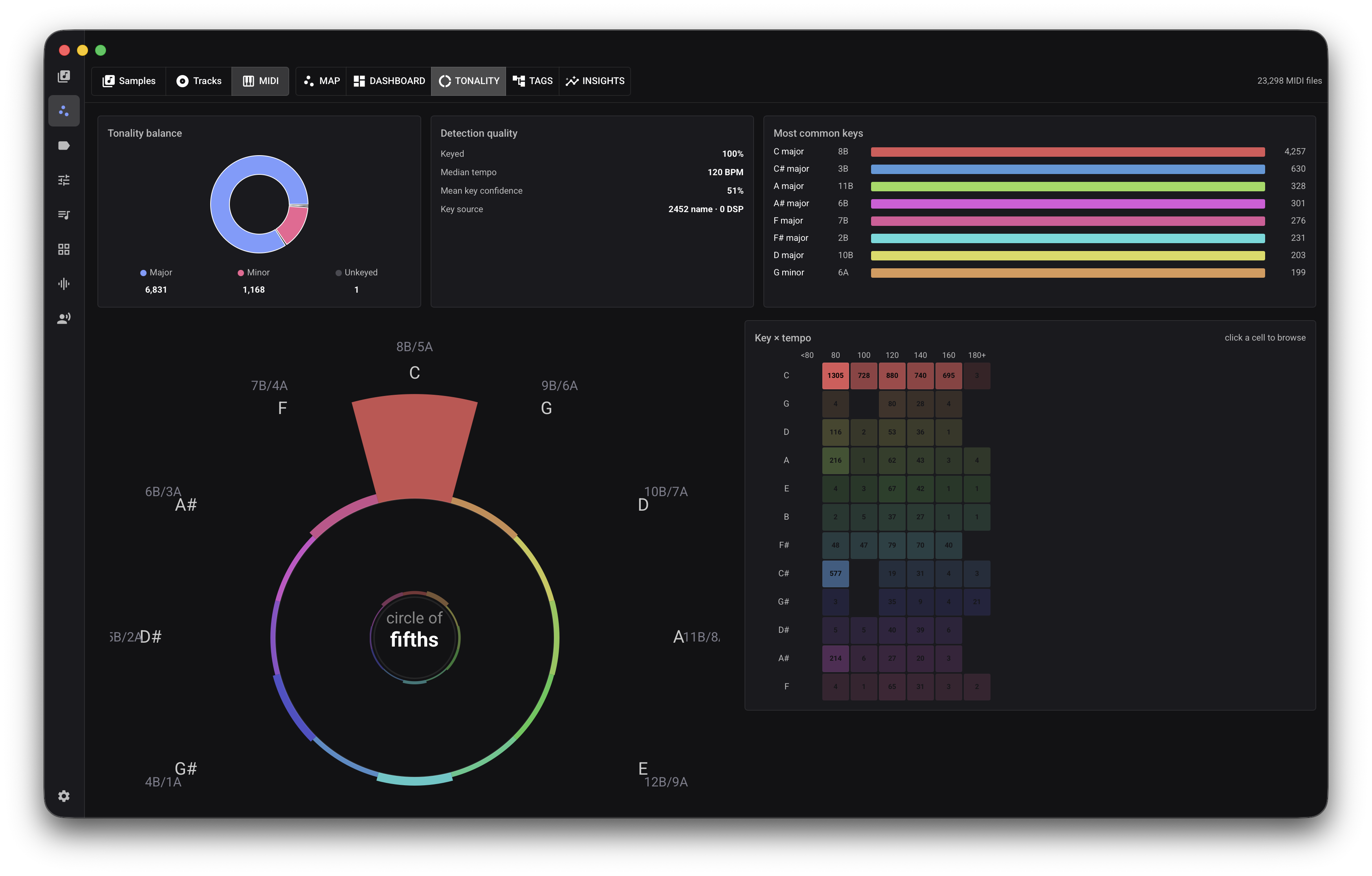Click the '23,298 MIDI files' count
The image size is (1372, 876).
(1289, 81)
